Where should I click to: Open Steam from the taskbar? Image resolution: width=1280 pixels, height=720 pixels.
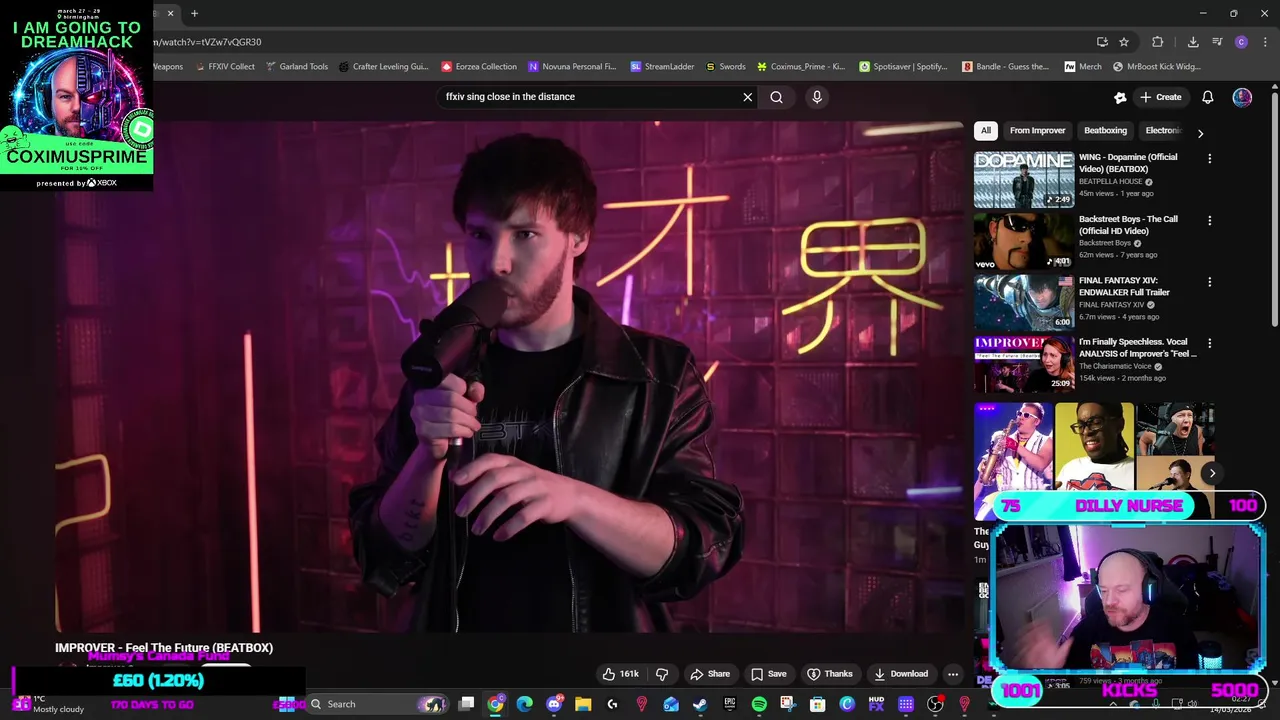[700, 704]
